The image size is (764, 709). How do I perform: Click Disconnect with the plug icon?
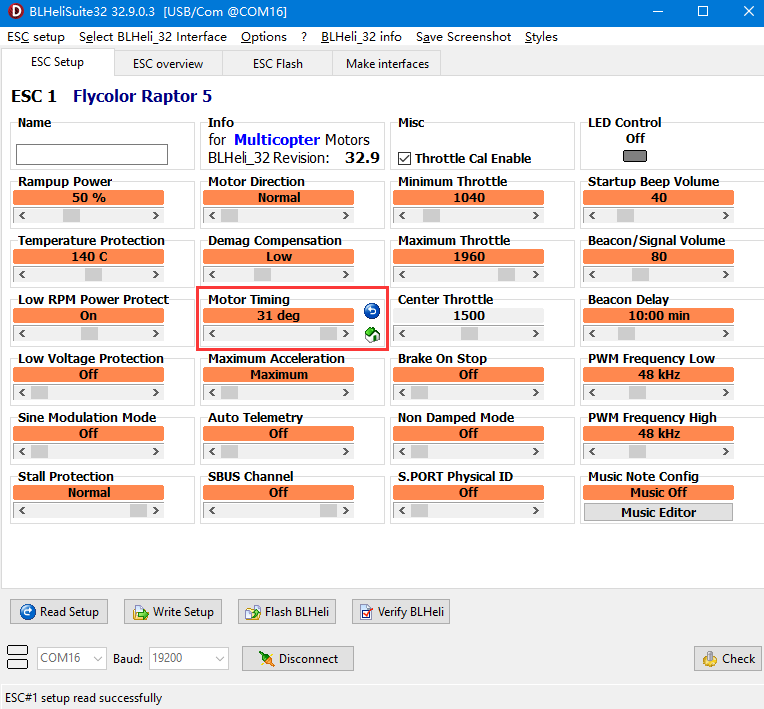click(x=297, y=659)
